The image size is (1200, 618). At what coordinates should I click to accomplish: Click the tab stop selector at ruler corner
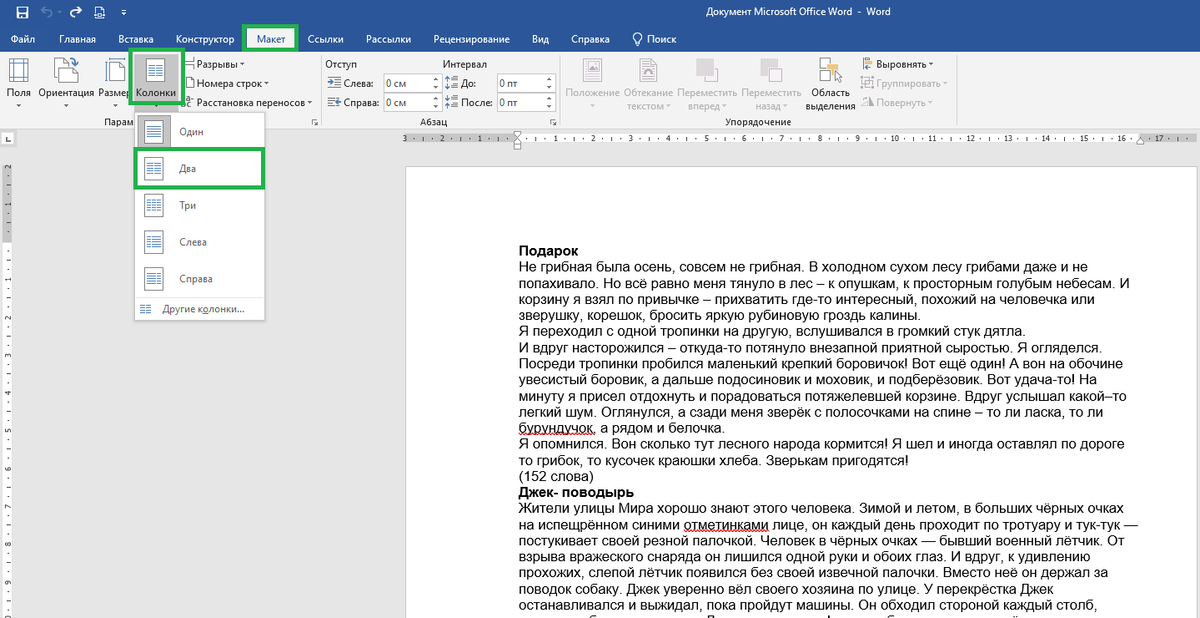tap(8, 139)
